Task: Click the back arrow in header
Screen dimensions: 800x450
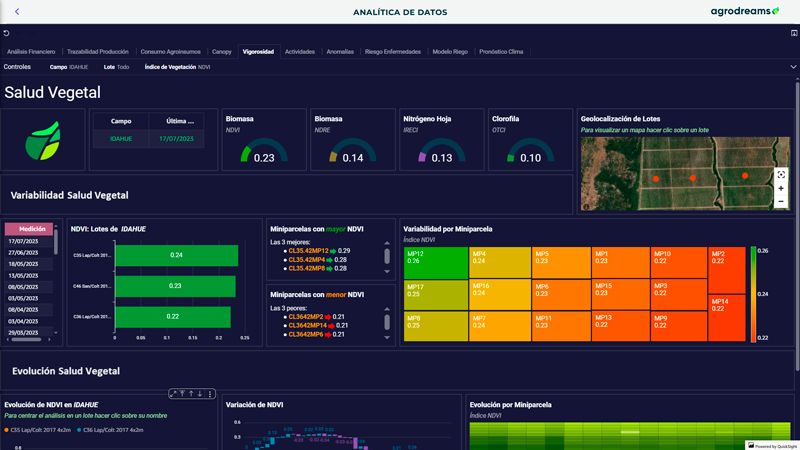Action: [x=17, y=11]
